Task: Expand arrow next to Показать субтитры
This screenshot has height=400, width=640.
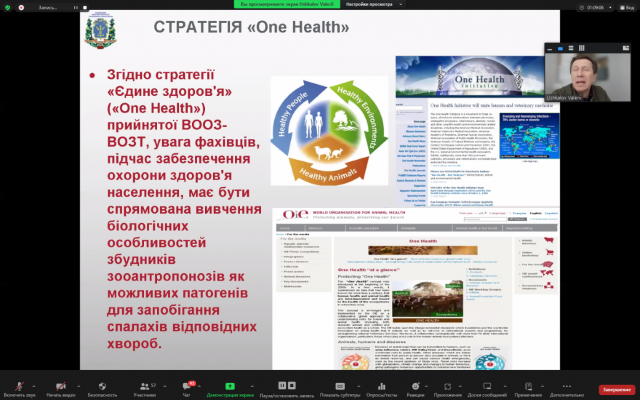Action: (358, 386)
